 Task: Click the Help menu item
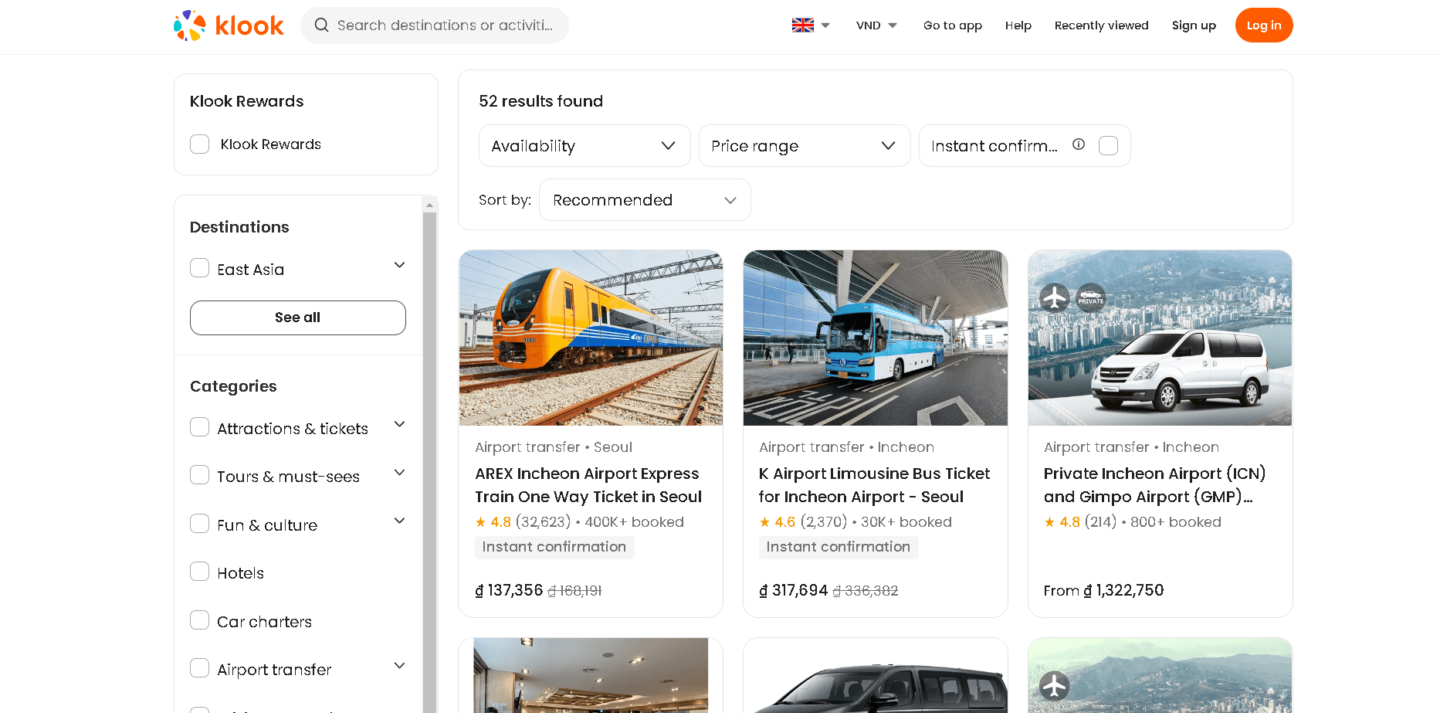[x=1018, y=24]
